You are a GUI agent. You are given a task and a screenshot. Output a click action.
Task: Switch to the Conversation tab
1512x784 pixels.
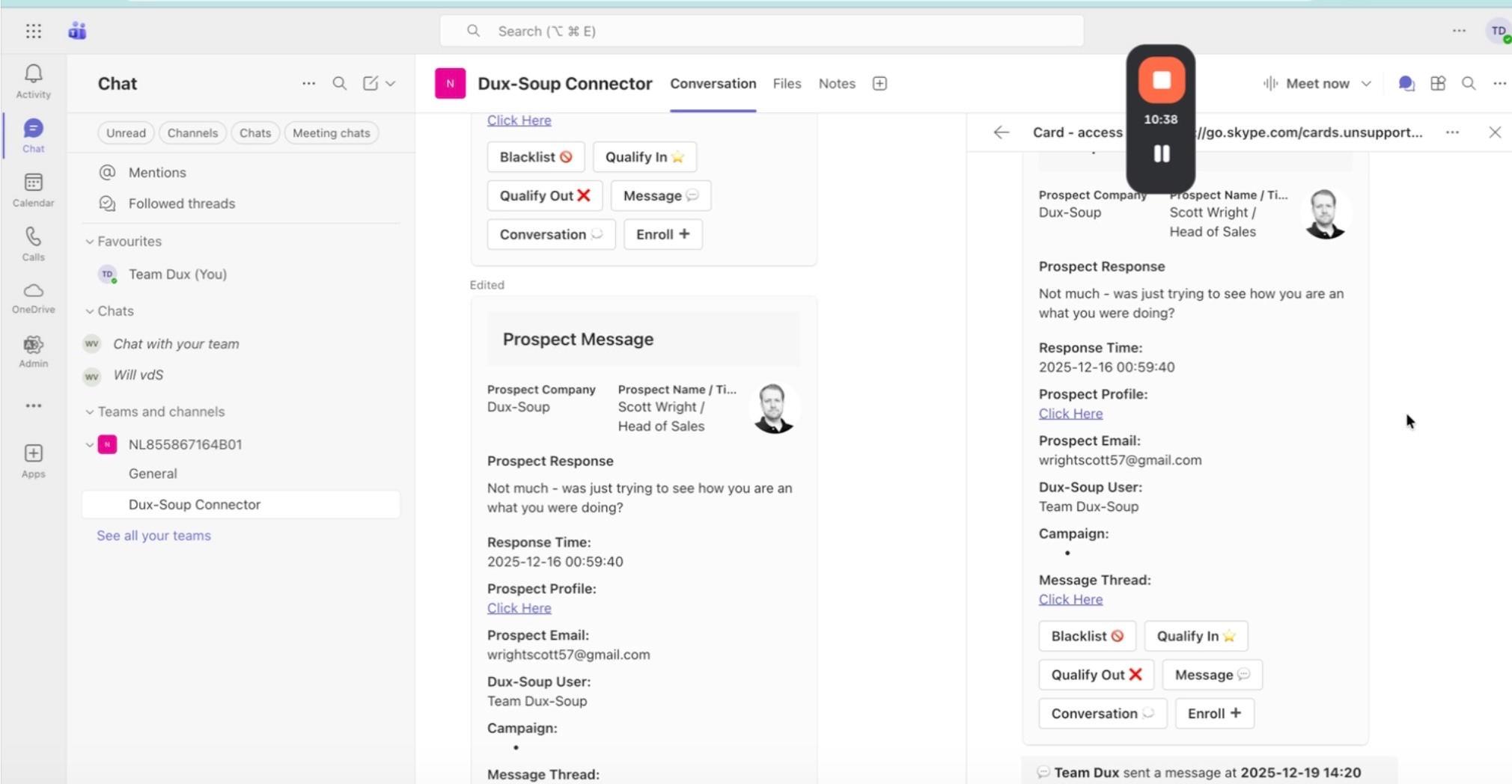click(713, 83)
